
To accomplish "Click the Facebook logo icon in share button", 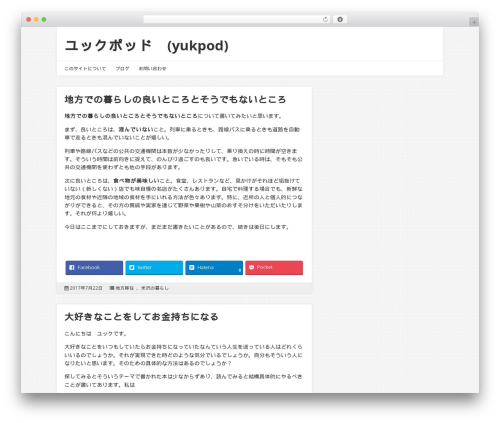I will point(72,267).
